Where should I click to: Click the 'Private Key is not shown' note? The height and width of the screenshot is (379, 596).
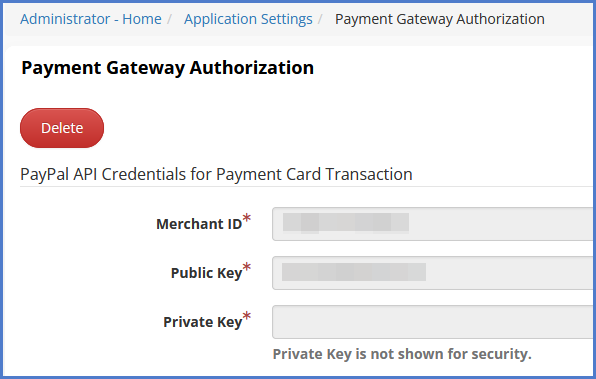(402, 354)
